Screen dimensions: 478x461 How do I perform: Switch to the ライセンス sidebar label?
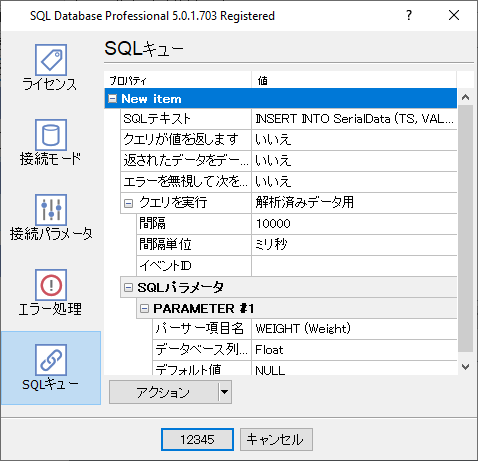[x=50, y=84]
